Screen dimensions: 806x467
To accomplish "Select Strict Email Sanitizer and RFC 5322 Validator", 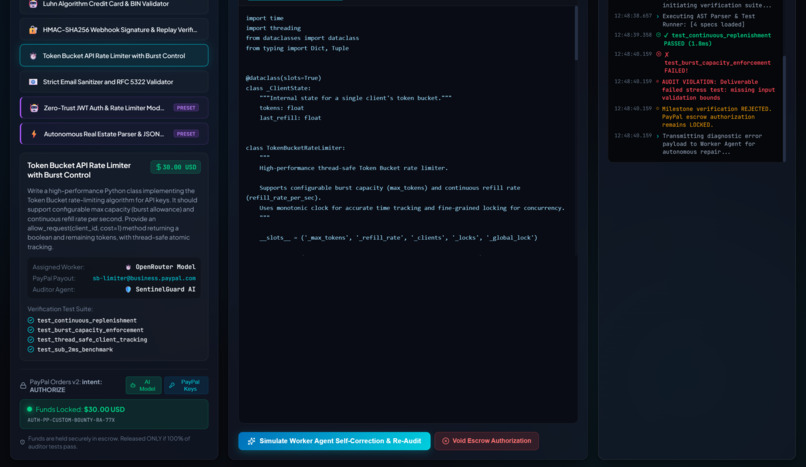I will point(114,82).
